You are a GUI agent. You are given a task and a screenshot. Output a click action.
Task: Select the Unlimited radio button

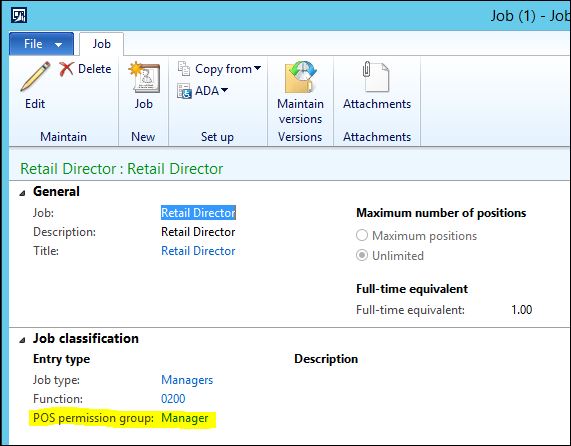[362, 255]
